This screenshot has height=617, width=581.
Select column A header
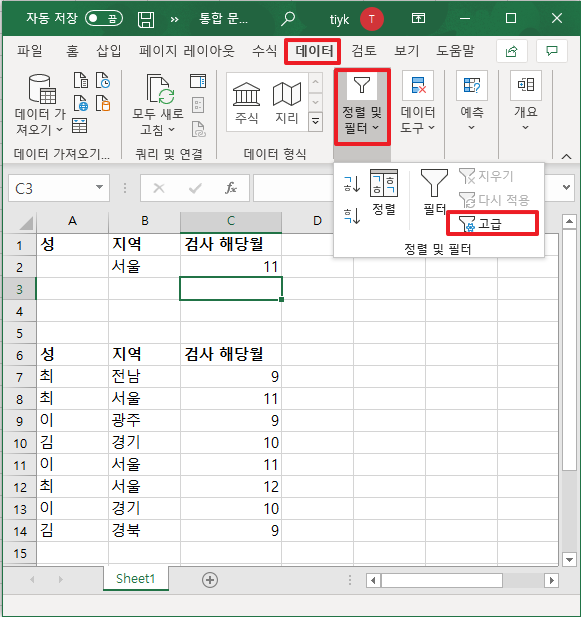(72, 221)
